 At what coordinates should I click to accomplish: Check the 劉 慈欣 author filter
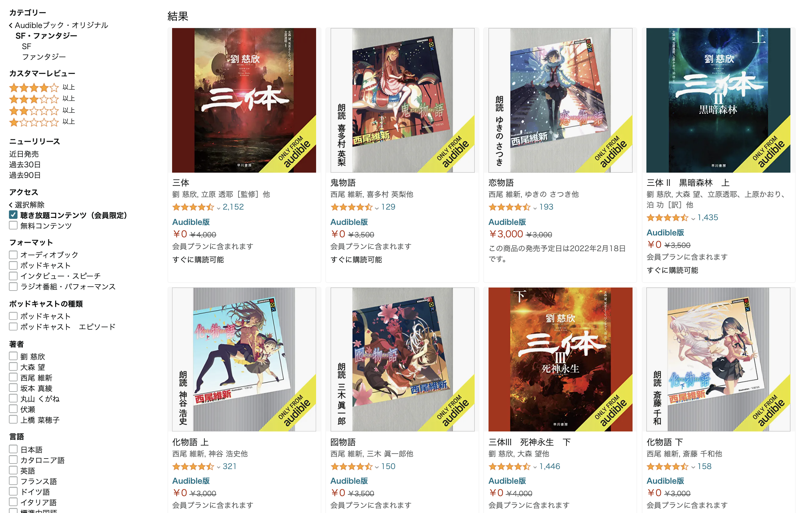13,356
